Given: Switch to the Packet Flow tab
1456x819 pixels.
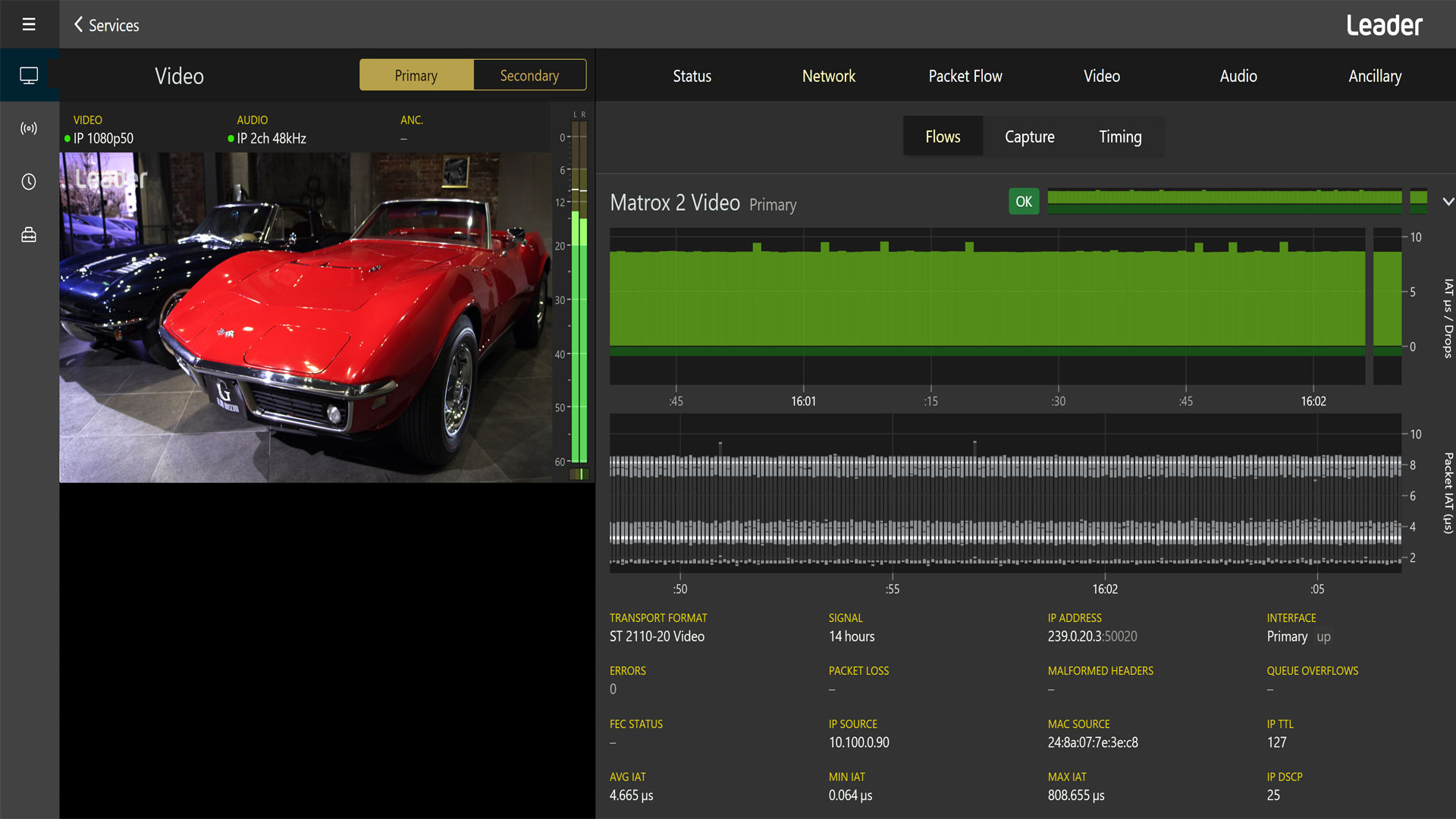Looking at the screenshot, I should 965,76.
